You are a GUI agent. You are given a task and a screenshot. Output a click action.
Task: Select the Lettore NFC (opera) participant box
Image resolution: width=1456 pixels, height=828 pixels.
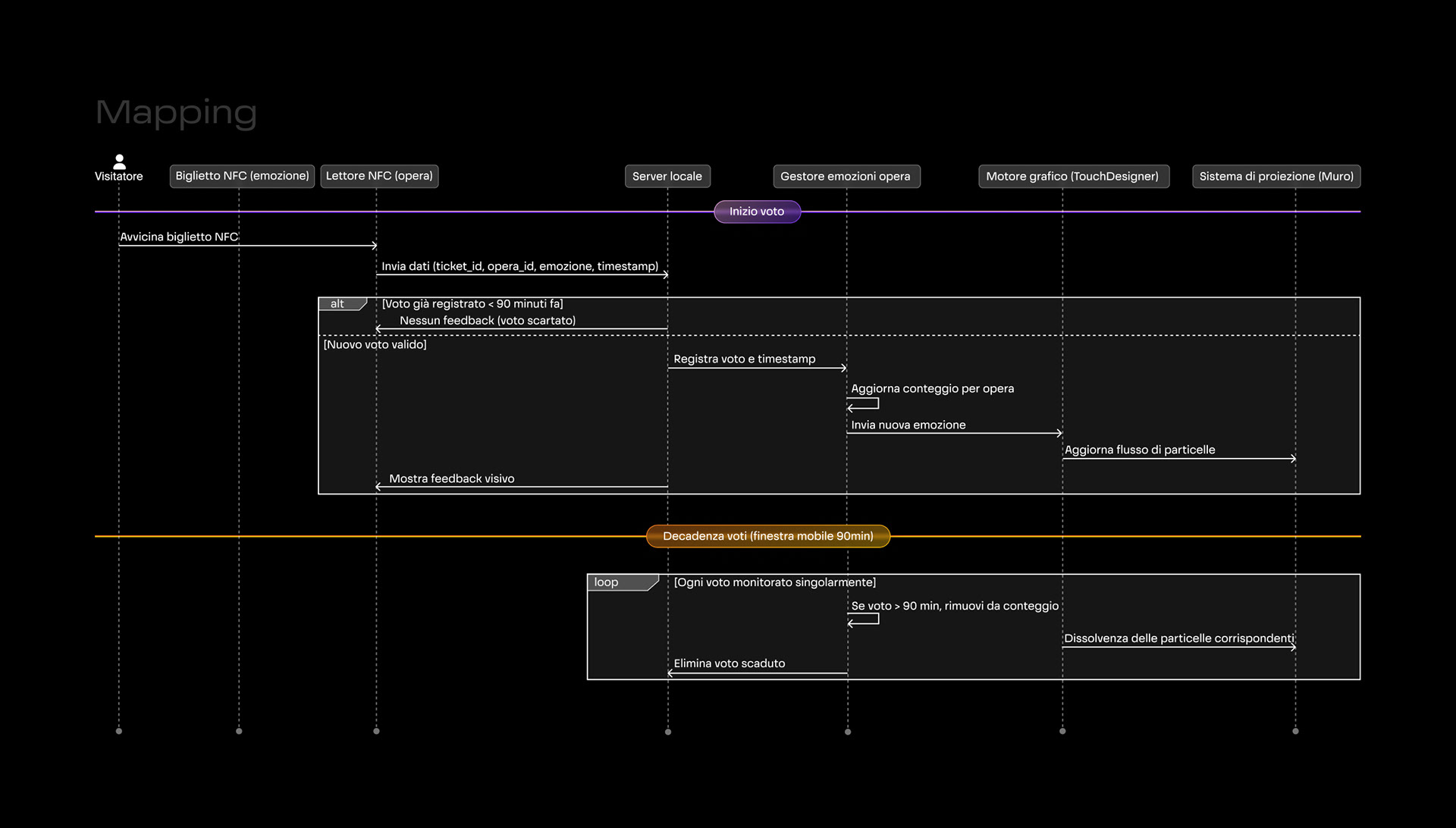tap(379, 176)
